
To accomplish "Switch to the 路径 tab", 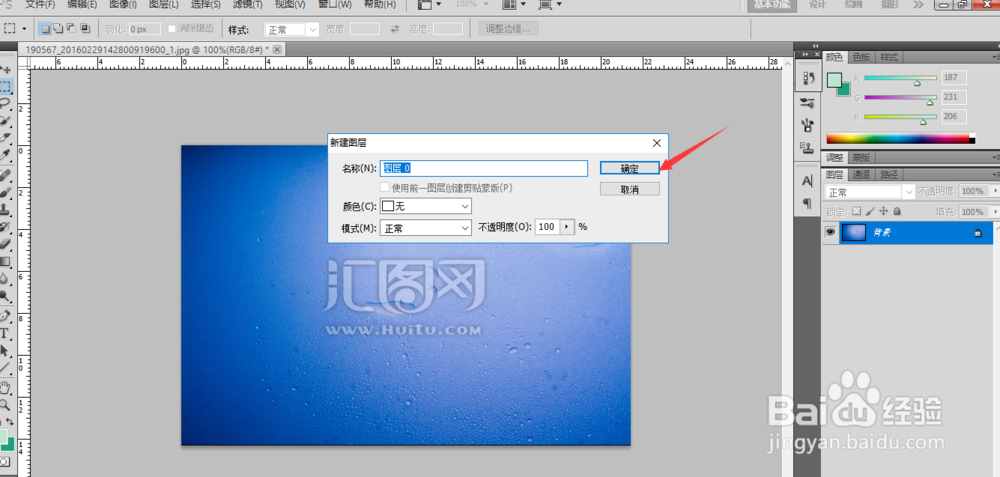I will pos(888,174).
